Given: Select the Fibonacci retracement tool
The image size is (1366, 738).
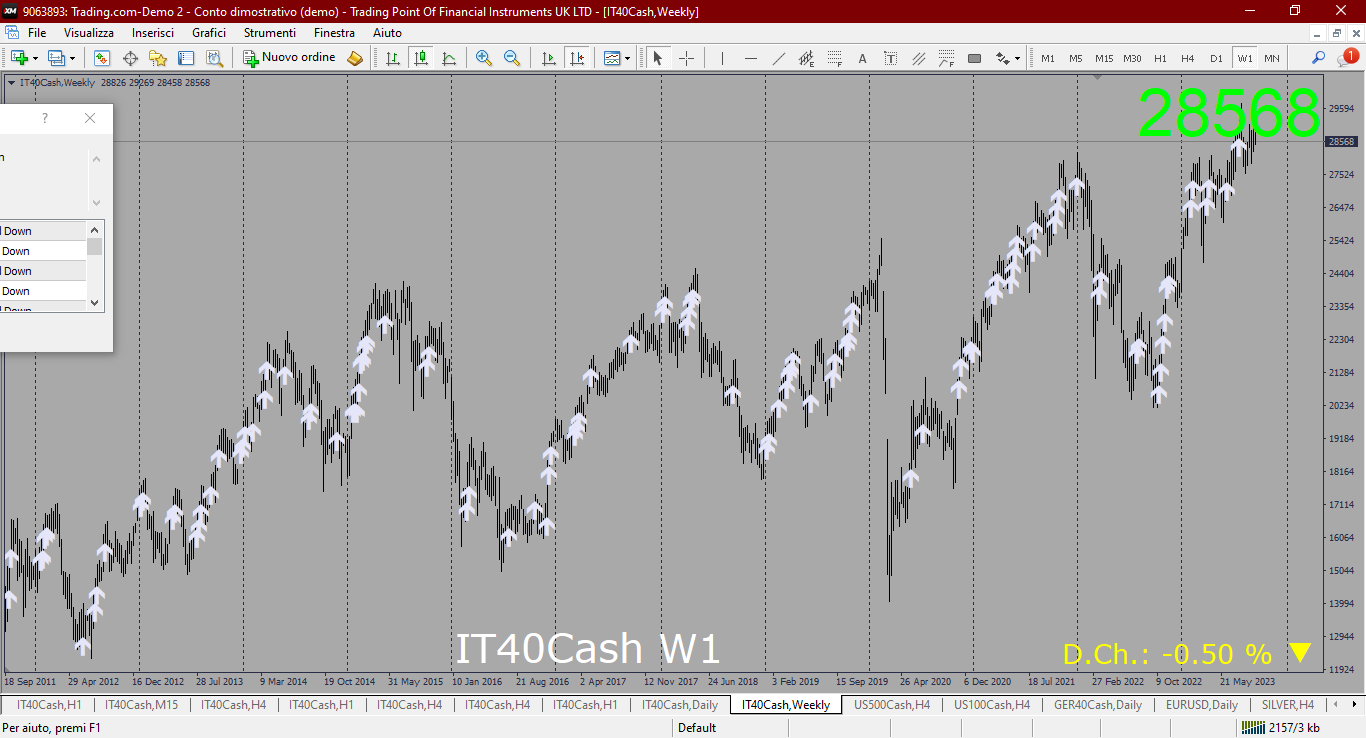Looking at the screenshot, I should [x=834, y=58].
